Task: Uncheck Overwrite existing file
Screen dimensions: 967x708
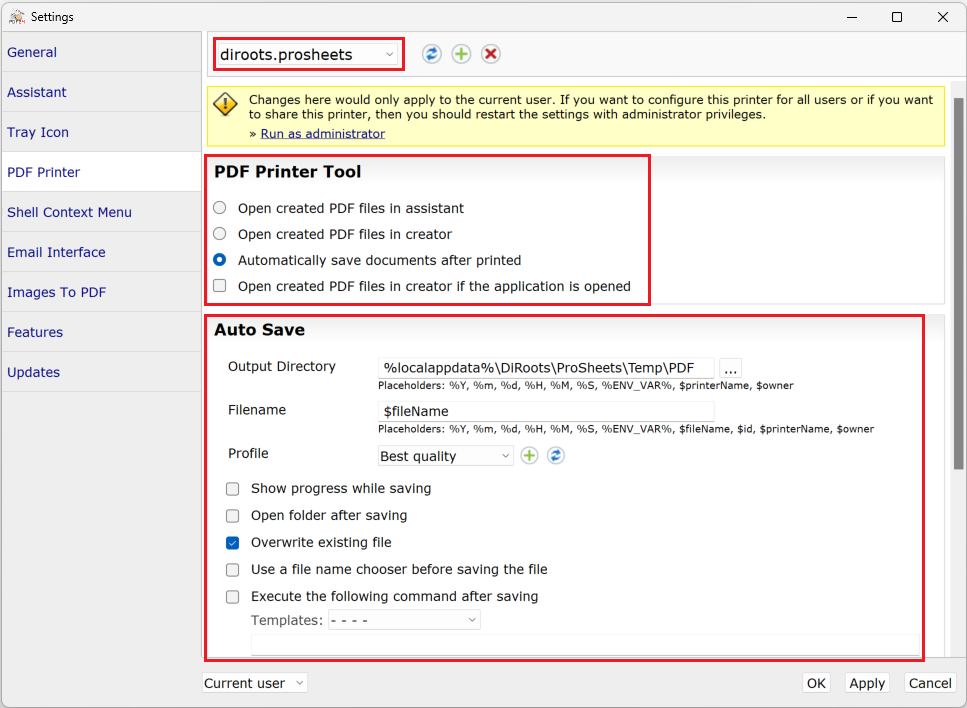Action: 233,543
